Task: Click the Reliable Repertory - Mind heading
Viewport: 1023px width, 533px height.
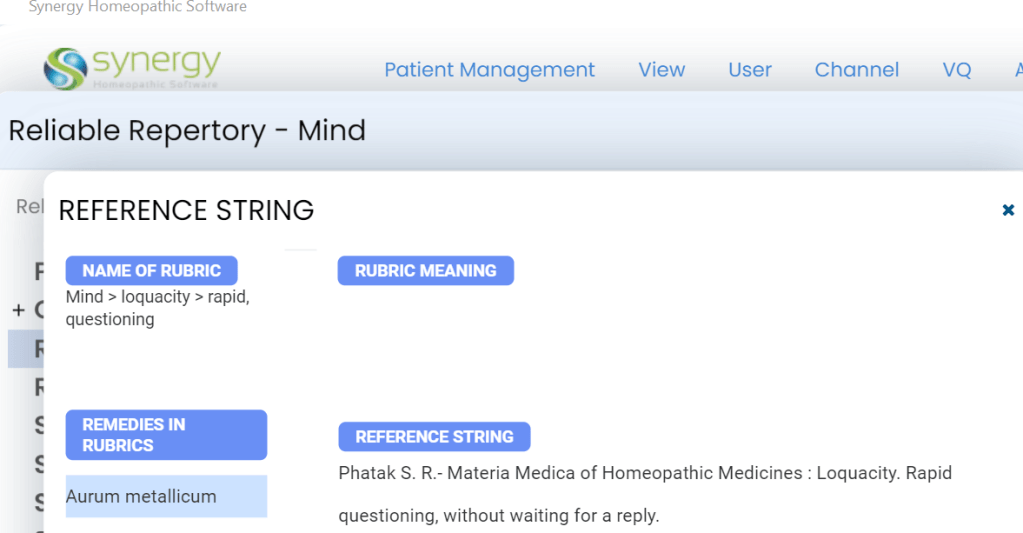Action: pos(187,130)
